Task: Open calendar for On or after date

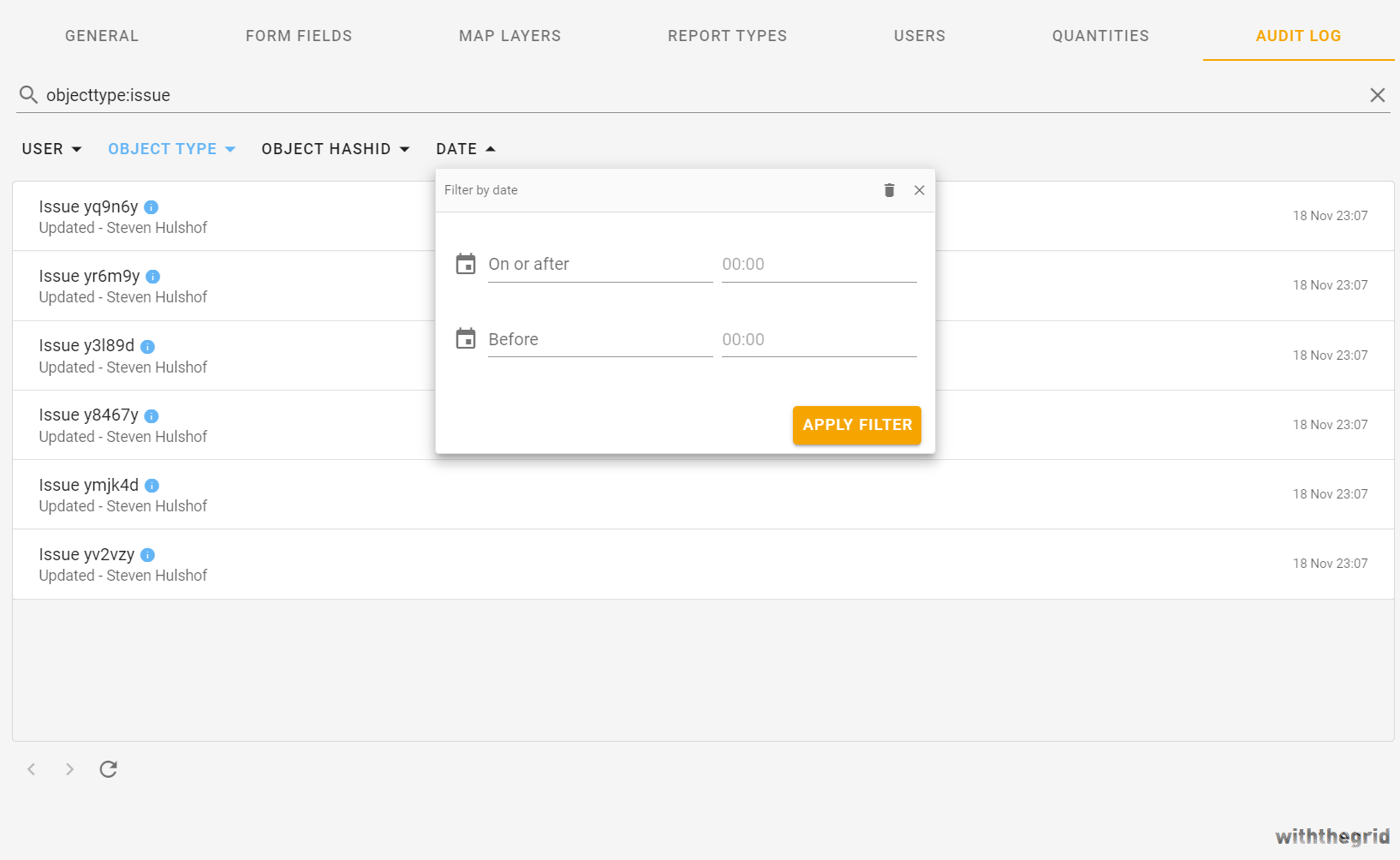Action: [466, 264]
